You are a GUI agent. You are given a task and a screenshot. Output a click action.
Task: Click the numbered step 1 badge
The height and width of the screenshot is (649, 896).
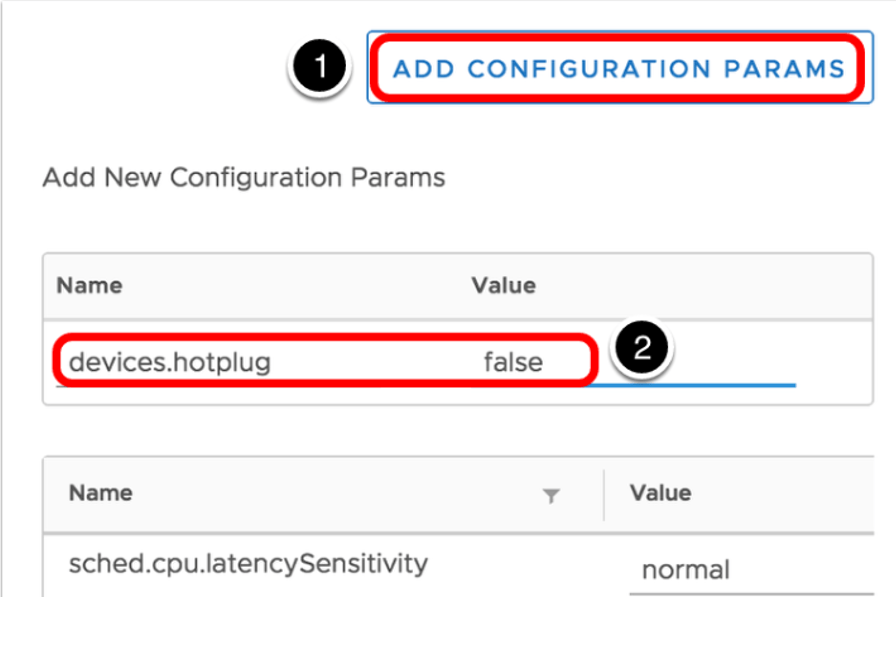(x=320, y=68)
